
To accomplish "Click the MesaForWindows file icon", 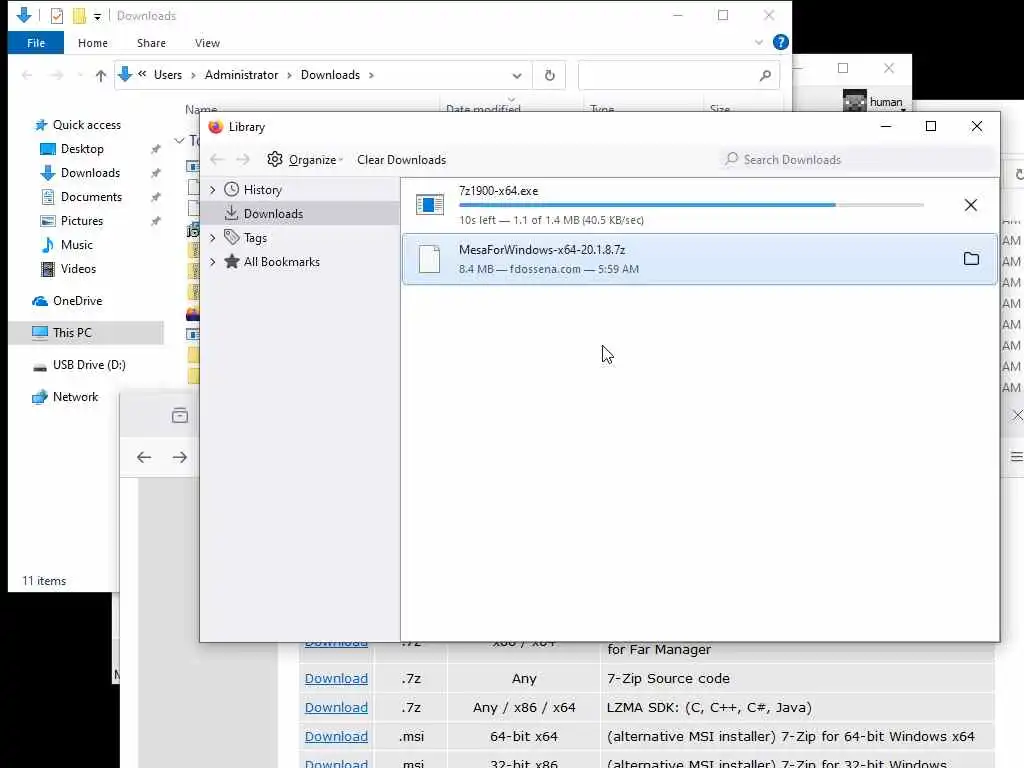I will 430,259.
